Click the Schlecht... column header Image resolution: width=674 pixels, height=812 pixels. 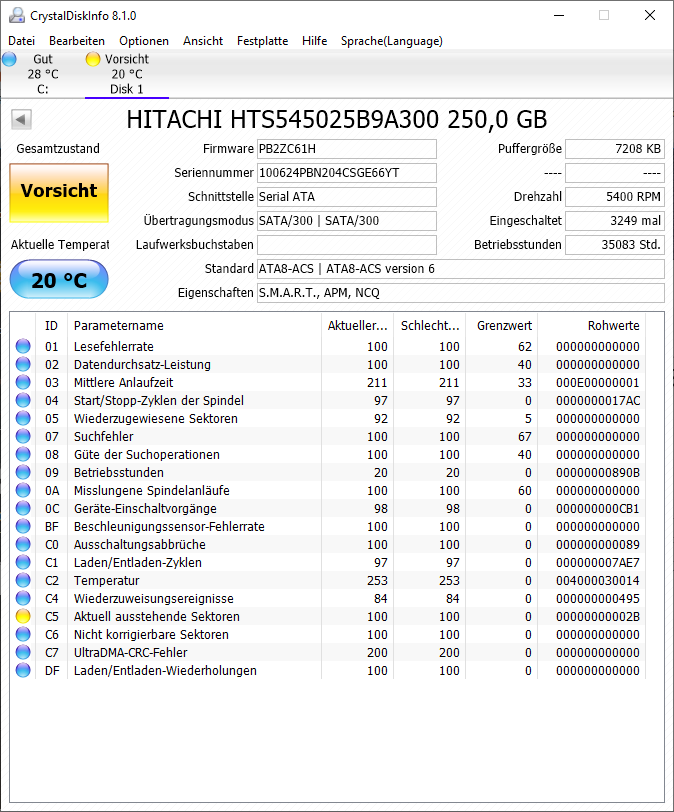tap(430, 326)
